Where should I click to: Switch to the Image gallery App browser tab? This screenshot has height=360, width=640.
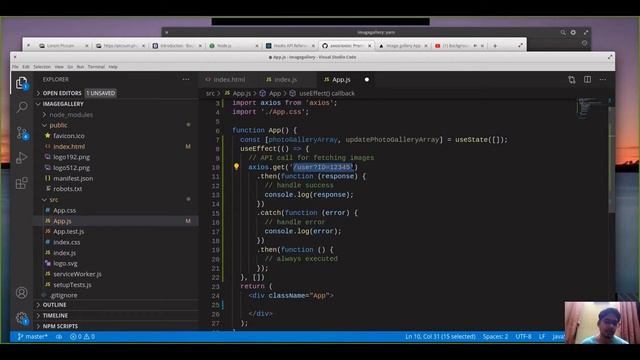[x=403, y=46]
